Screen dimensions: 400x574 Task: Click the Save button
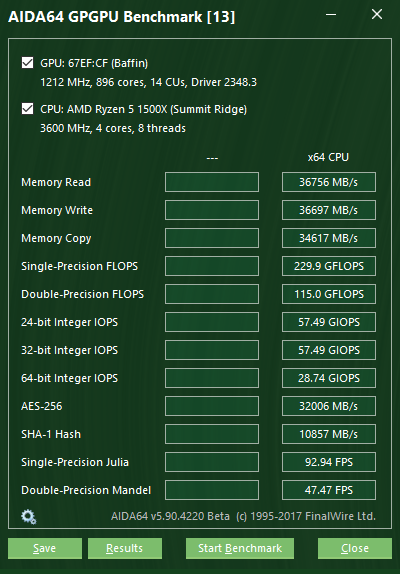45,548
